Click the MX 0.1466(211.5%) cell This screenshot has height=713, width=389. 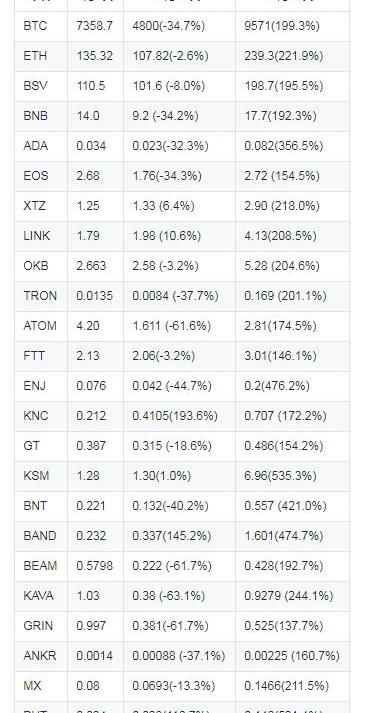pyautogui.click(x=287, y=686)
